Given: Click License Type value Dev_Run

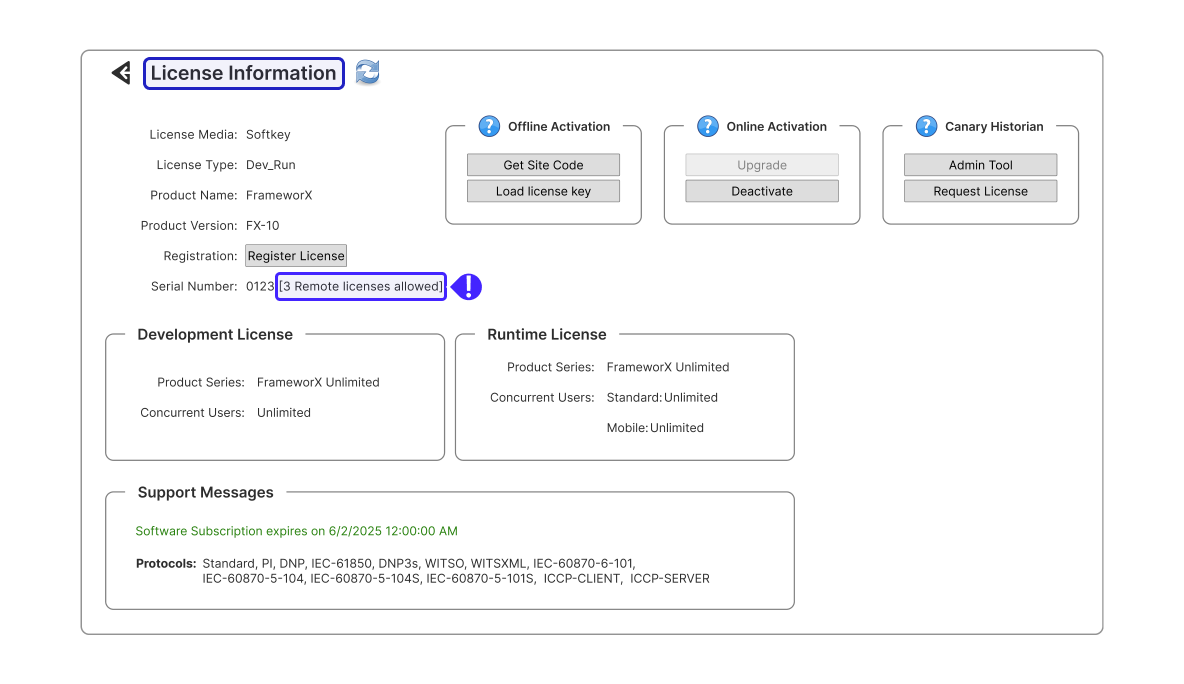Looking at the screenshot, I should coord(271,165).
